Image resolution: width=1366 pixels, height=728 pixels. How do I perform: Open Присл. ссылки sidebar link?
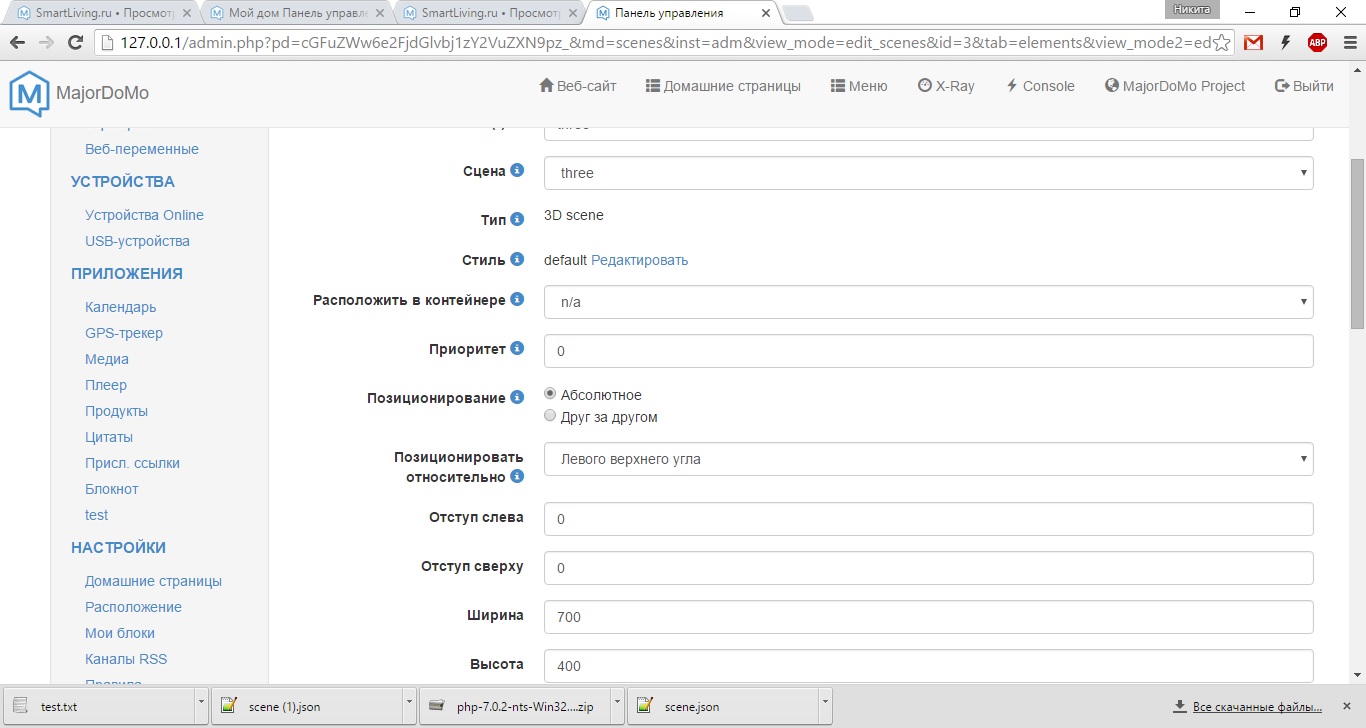pos(133,463)
